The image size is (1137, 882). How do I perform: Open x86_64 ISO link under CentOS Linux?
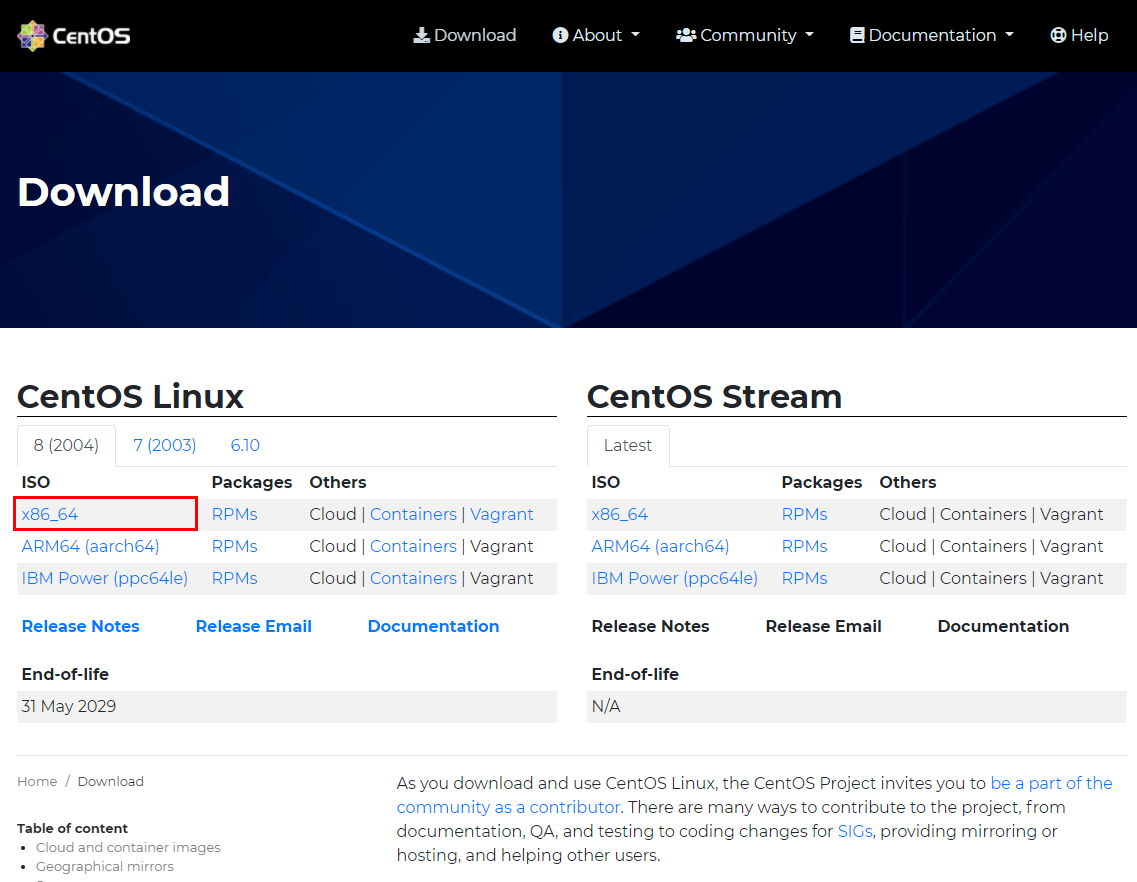(x=50, y=514)
